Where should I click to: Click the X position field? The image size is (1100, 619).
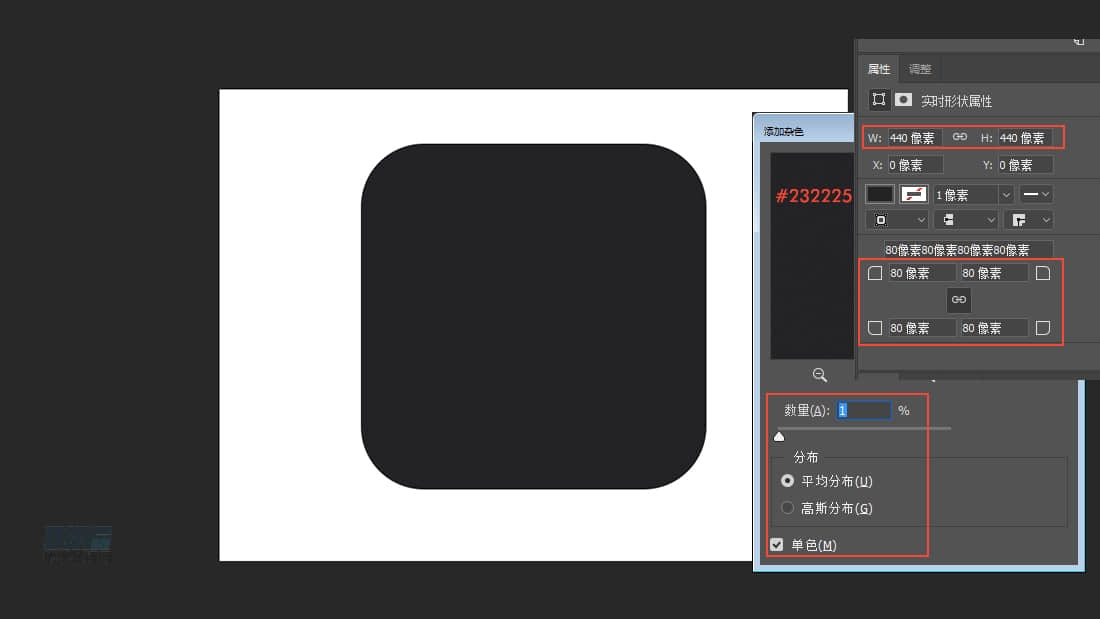click(x=915, y=165)
